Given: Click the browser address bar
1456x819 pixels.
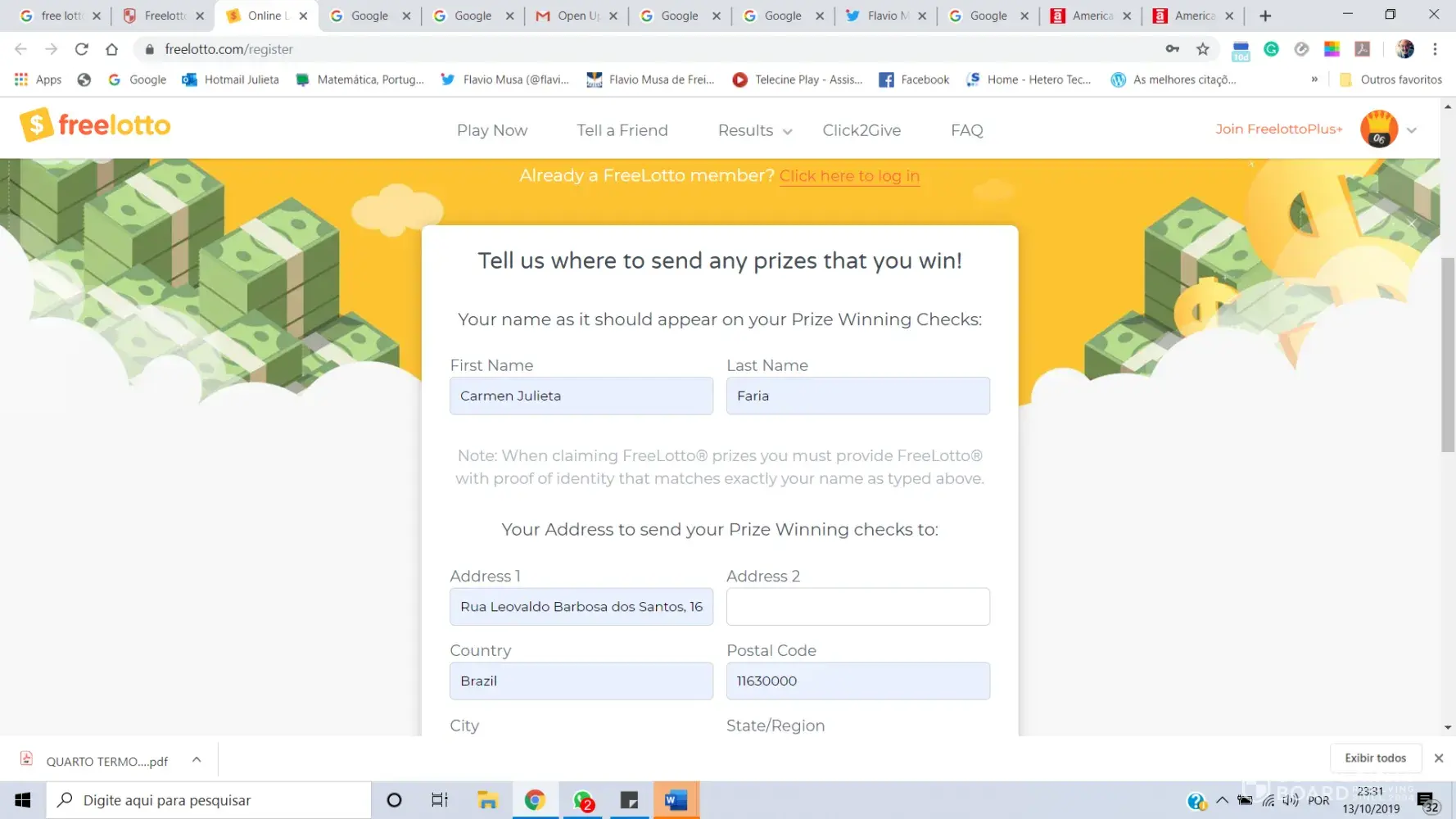Looking at the screenshot, I should tap(655, 49).
